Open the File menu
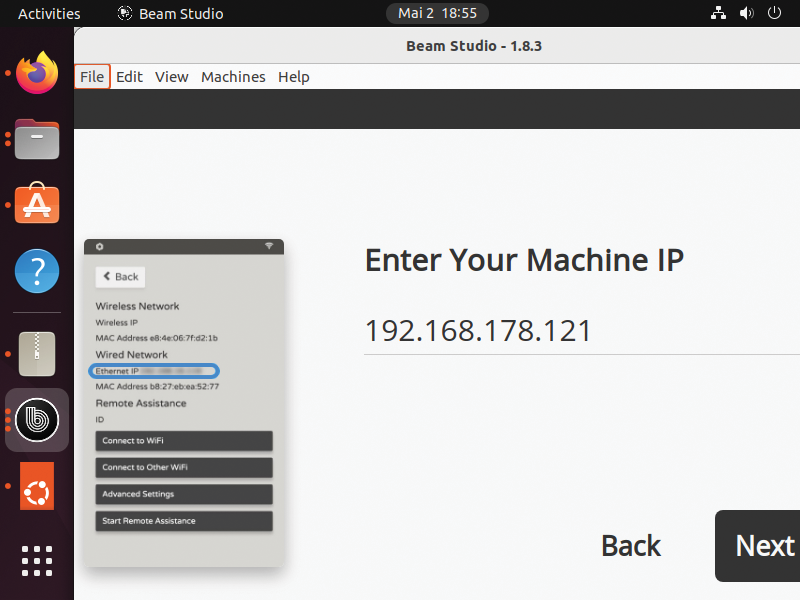800x600 pixels. (x=92, y=77)
